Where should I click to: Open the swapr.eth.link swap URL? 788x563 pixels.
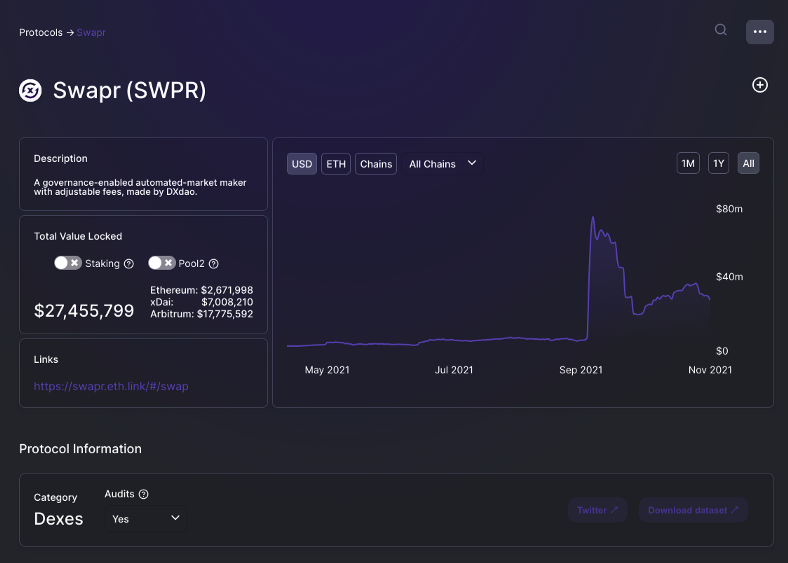[x=111, y=386]
